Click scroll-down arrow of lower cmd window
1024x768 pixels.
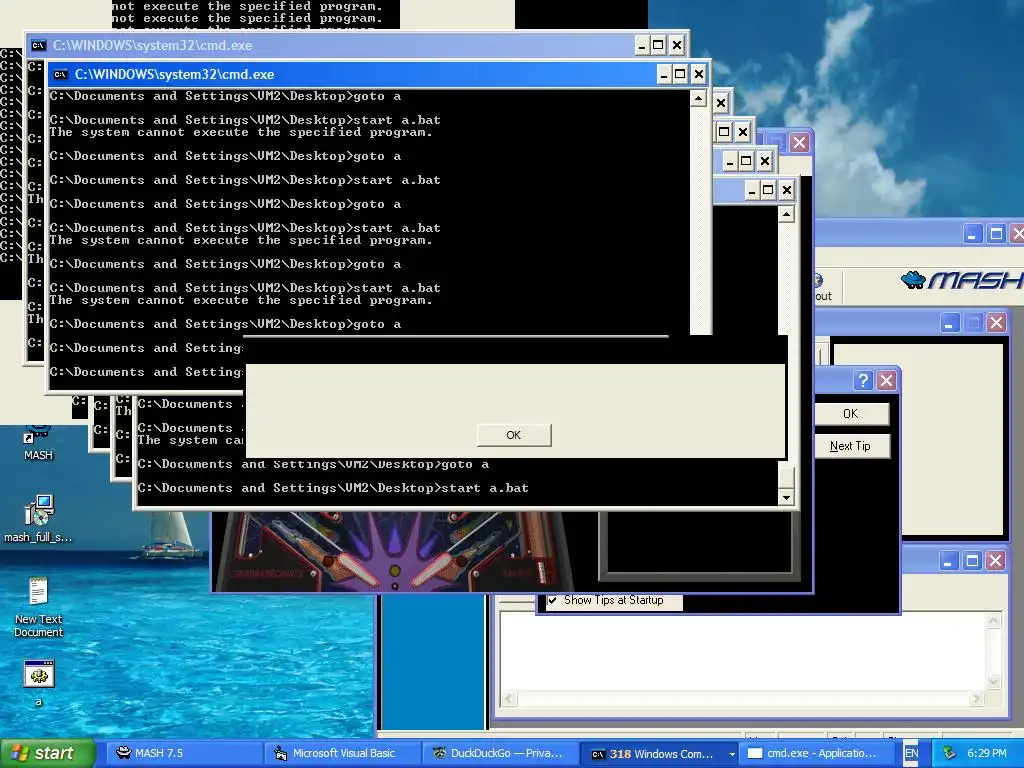click(786, 498)
